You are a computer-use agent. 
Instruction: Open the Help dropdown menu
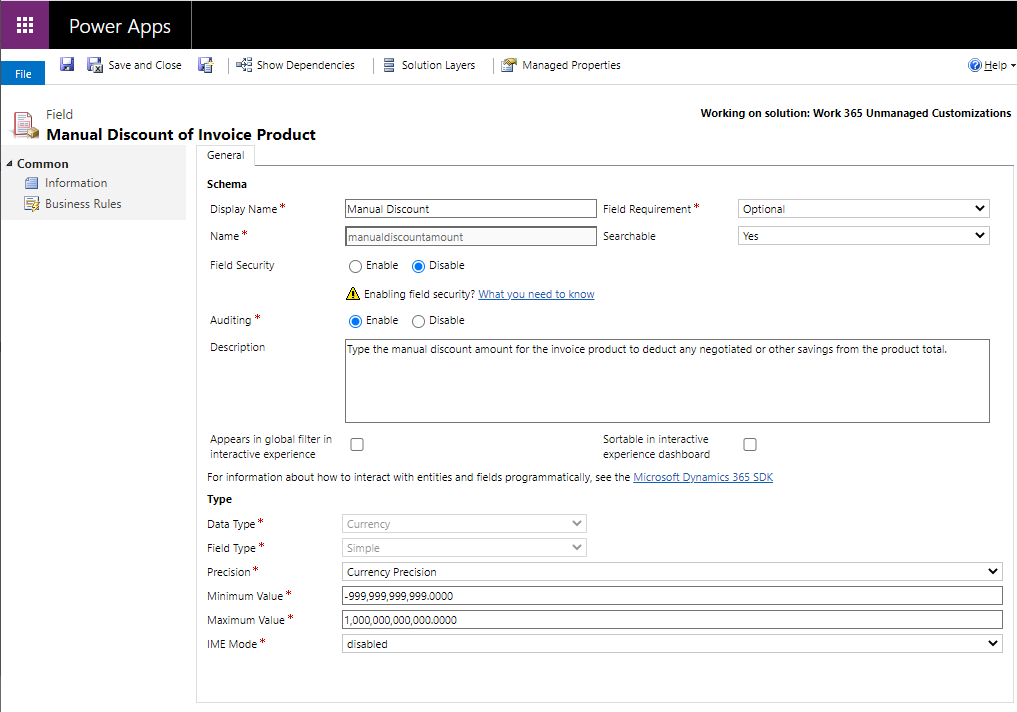pyautogui.click(x=999, y=65)
